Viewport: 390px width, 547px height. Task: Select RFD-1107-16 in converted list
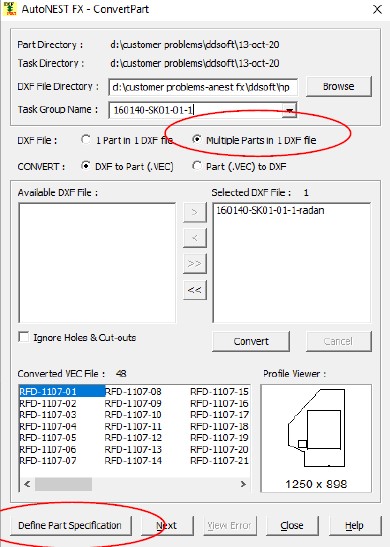(x=219, y=403)
